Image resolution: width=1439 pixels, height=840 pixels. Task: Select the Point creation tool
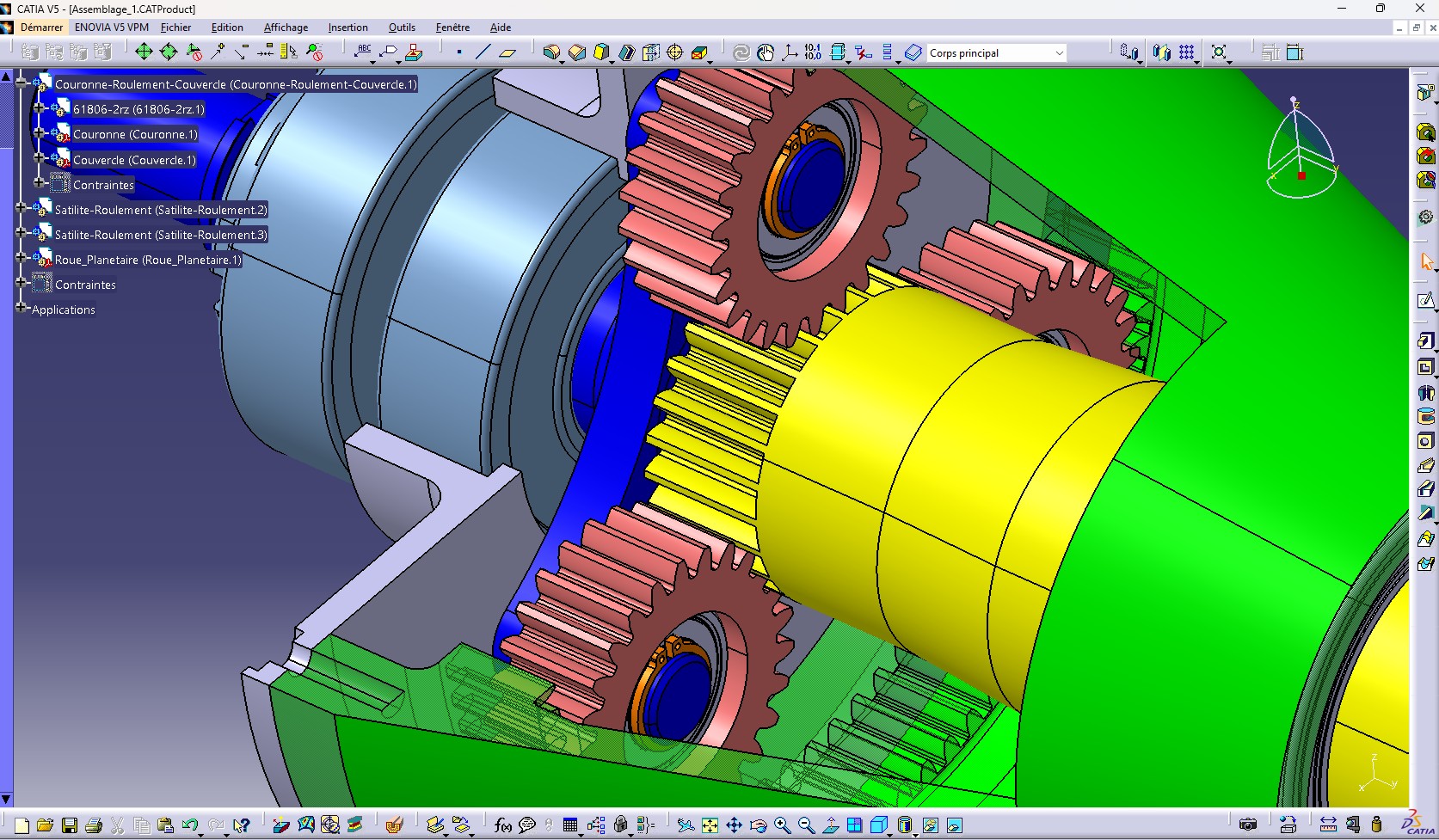tap(459, 52)
